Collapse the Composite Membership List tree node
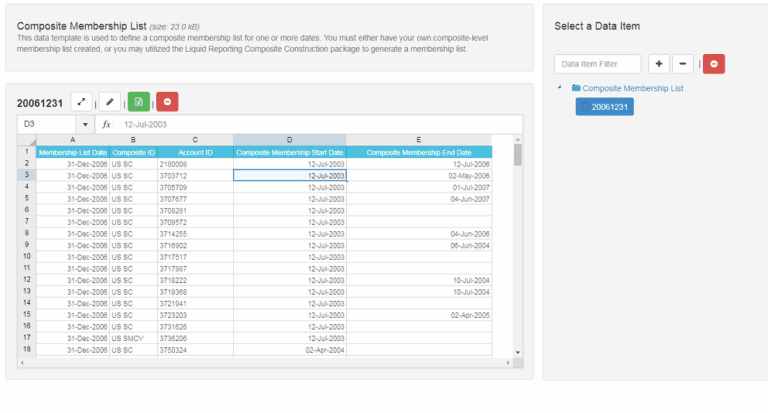 pos(560,88)
